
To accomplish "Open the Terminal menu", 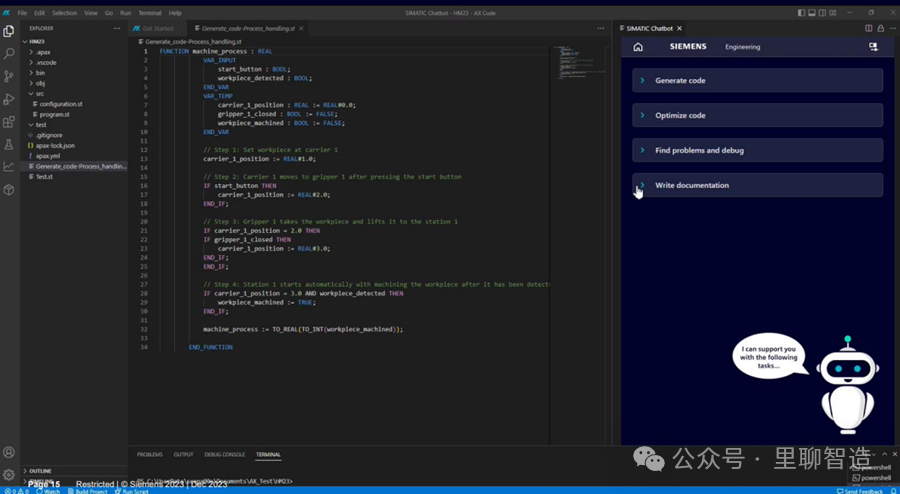I will point(150,13).
